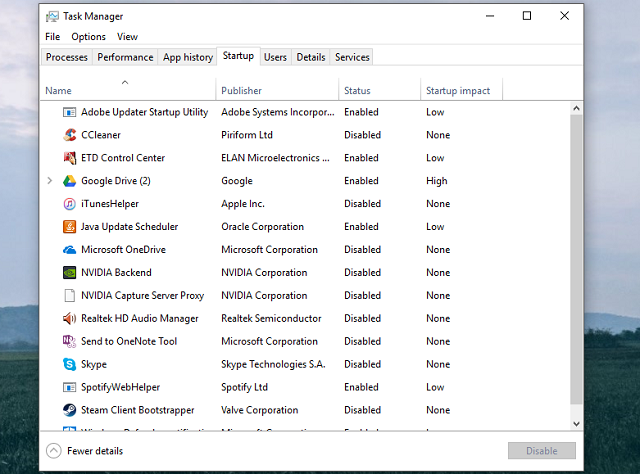Screen dimensions: 640x474
Task: Click Google publisher cell
Action: (237, 181)
